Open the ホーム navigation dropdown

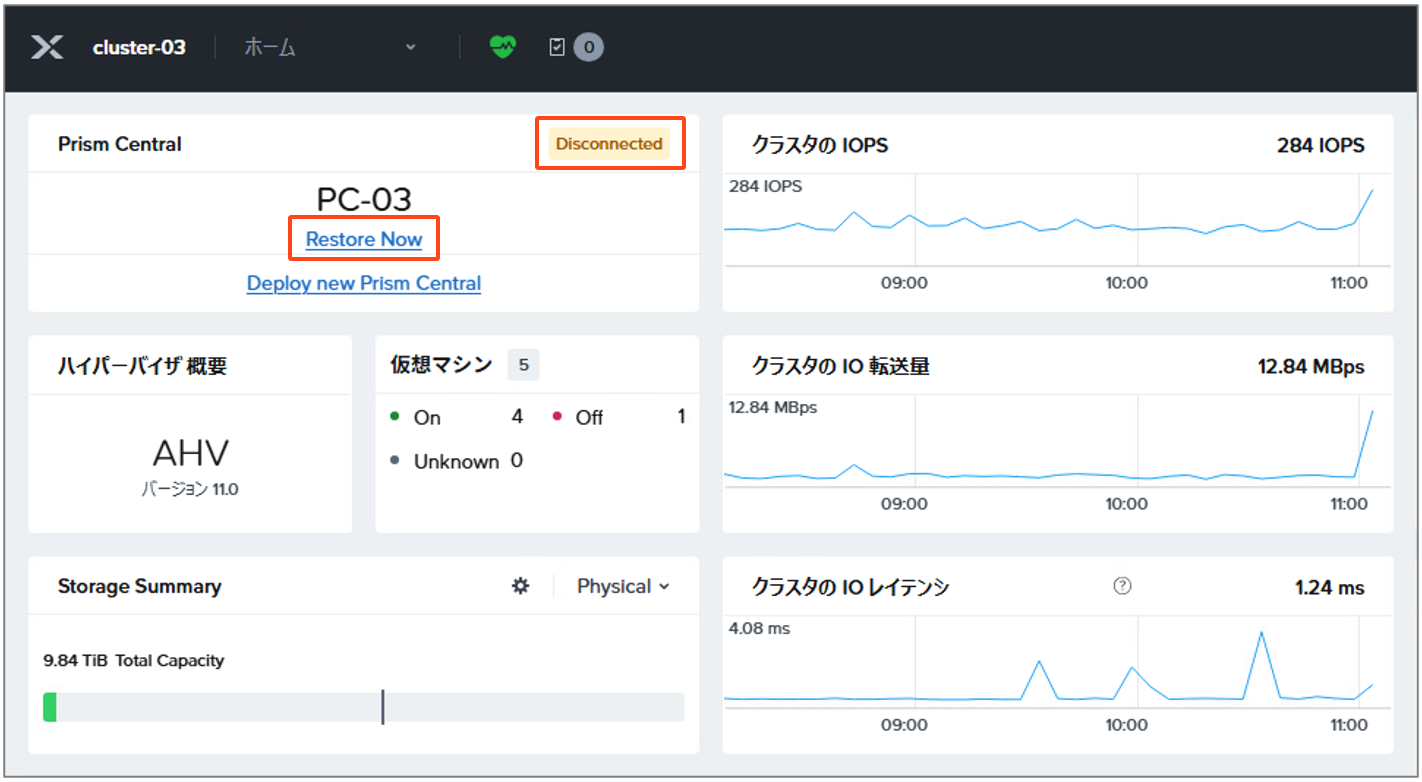coord(330,47)
